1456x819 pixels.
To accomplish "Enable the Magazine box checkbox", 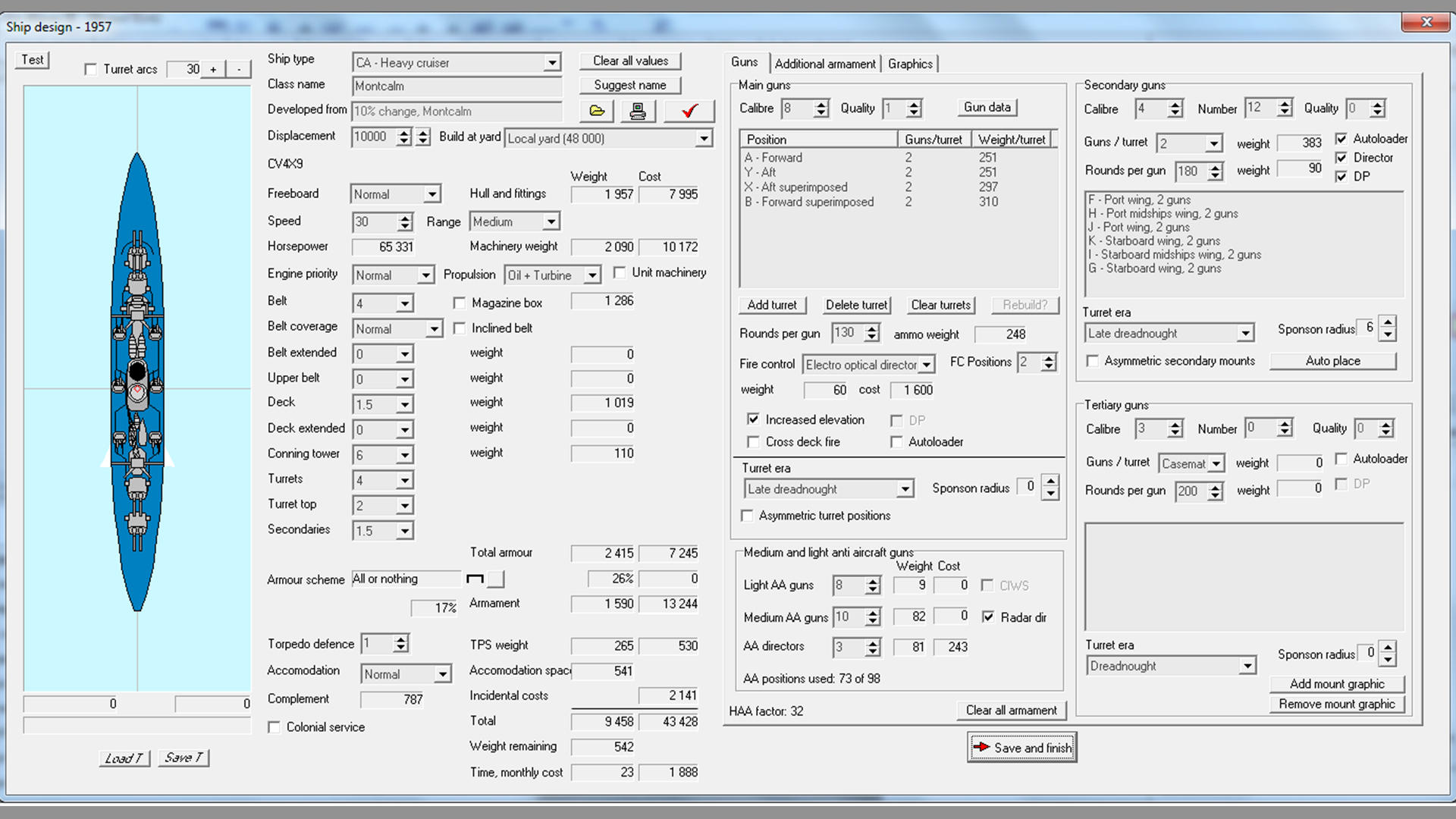I will click(x=460, y=303).
